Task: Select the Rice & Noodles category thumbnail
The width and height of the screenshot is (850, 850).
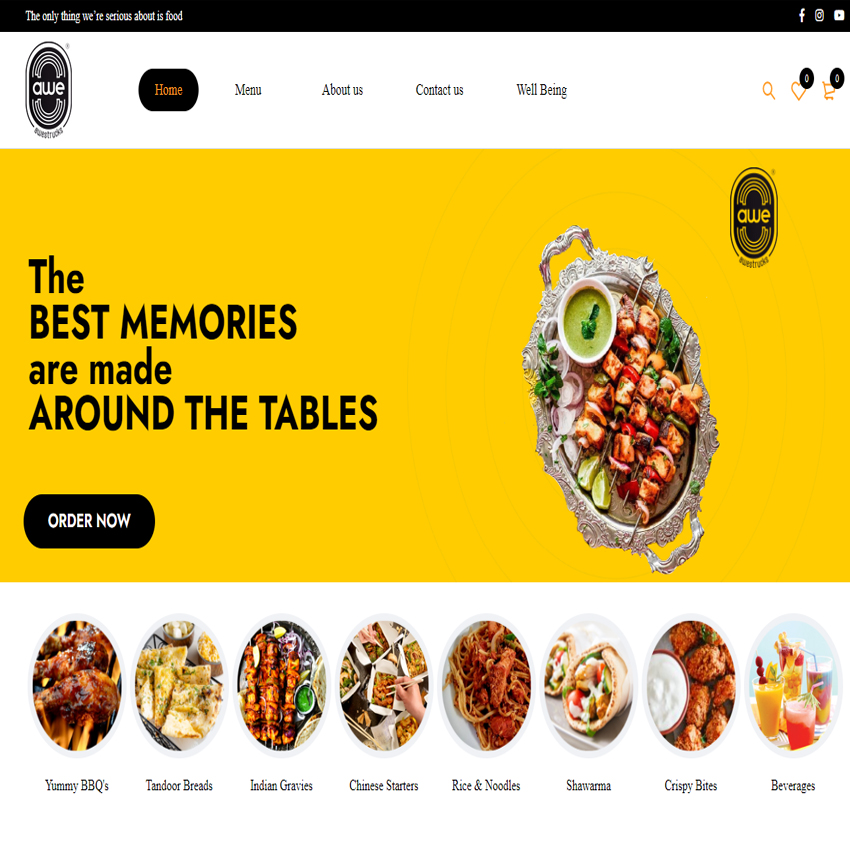Action: click(x=486, y=686)
